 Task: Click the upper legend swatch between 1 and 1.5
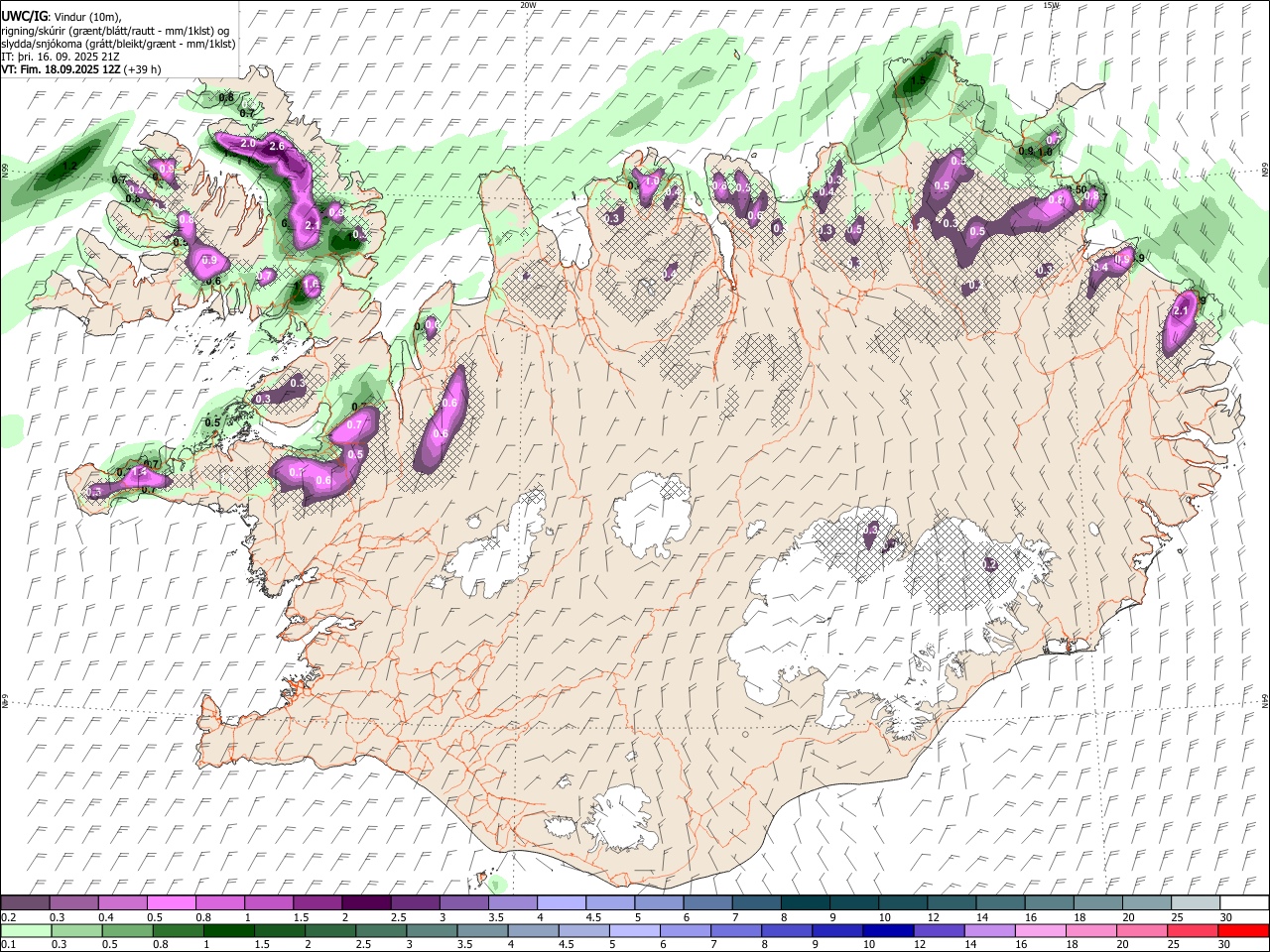pos(268,903)
